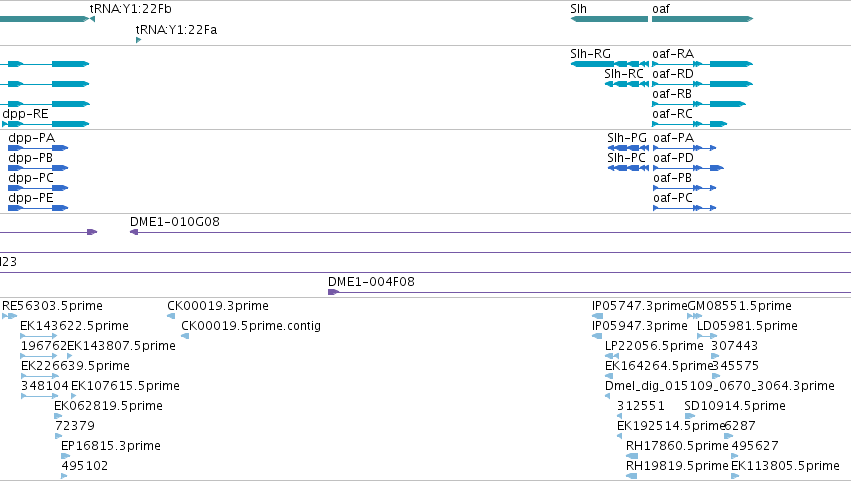851x481 pixels.
Task: Click the tRNA:Y1:22Fa gene label
Action: 176,30
